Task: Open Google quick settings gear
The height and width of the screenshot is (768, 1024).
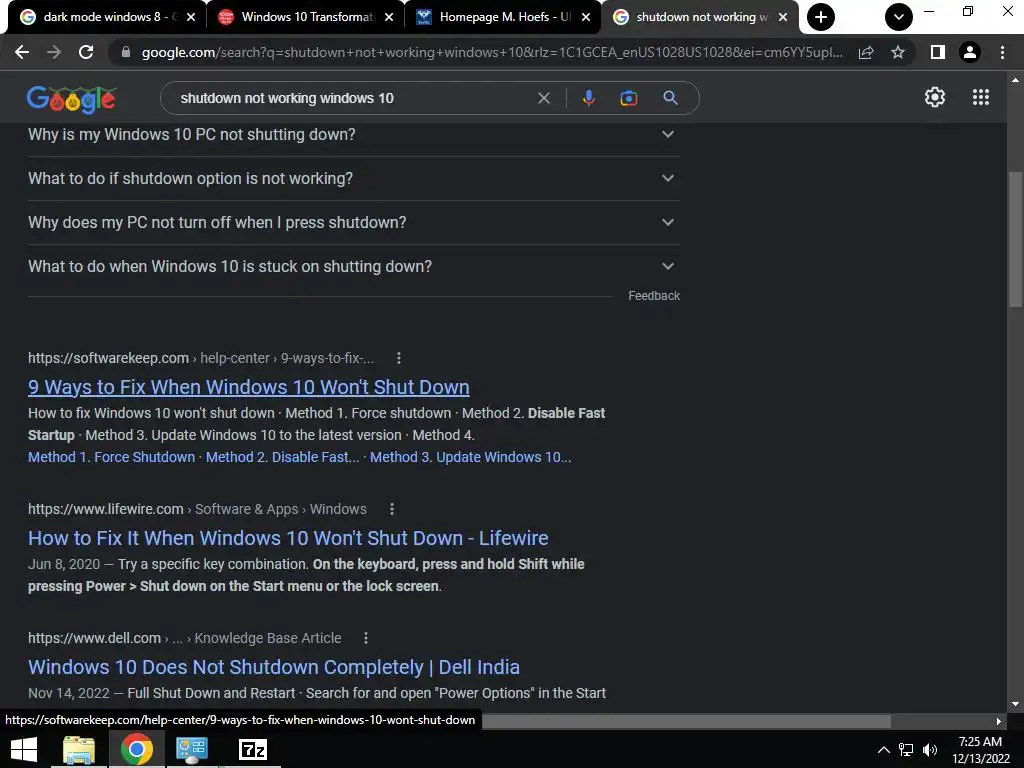Action: pyautogui.click(x=935, y=97)
